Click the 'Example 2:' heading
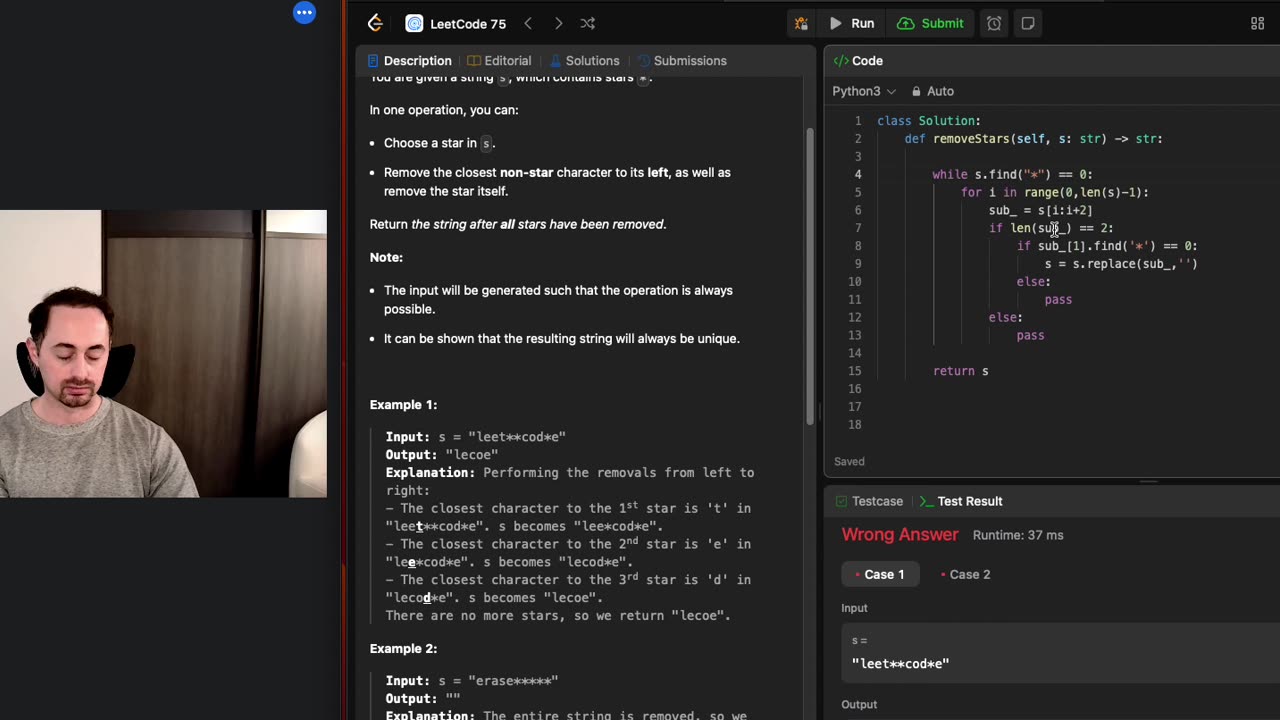 [x=403, y=649]
